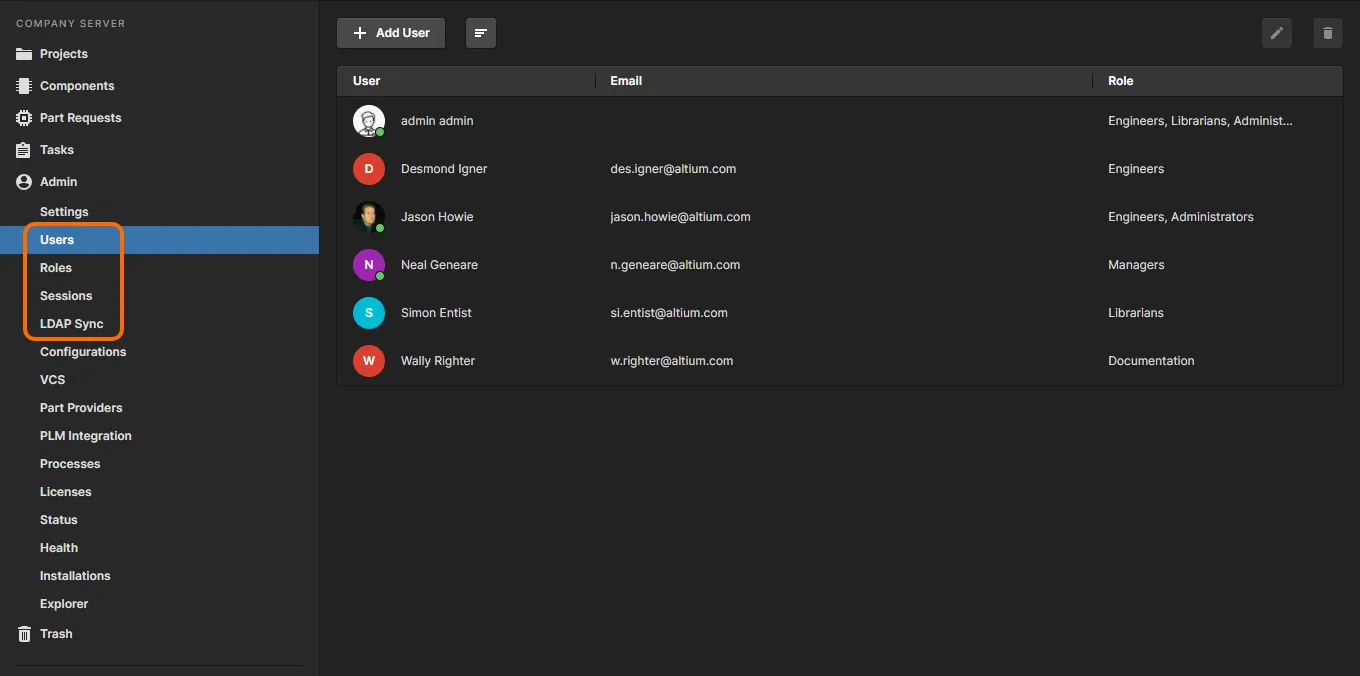Click the Tasks clipboard icon
The width and height of the screenshot is (1360, 676).
pos(24,150)
